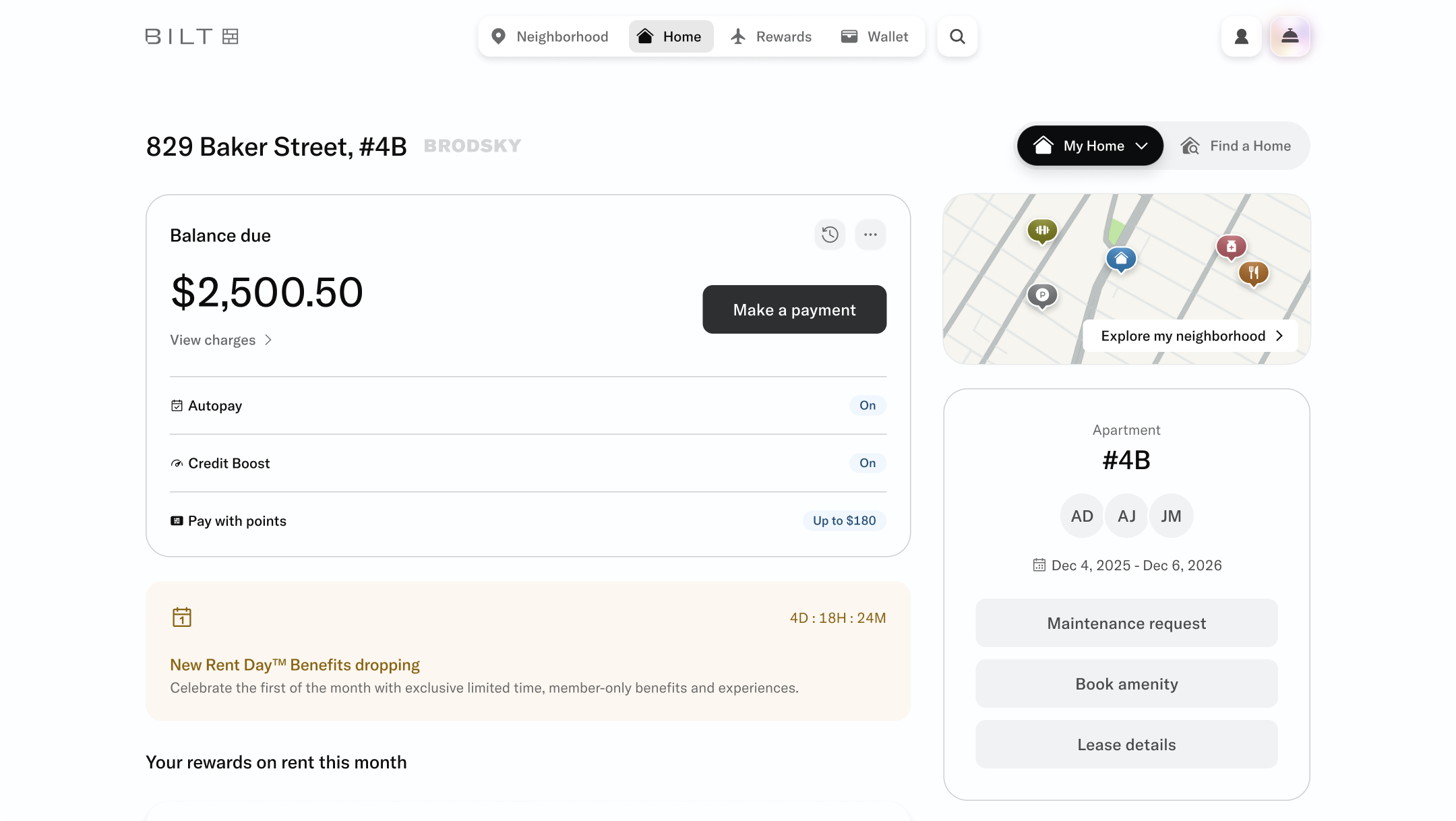
Task: Toggle Credit Boost setting
Action: pos(867,463)
